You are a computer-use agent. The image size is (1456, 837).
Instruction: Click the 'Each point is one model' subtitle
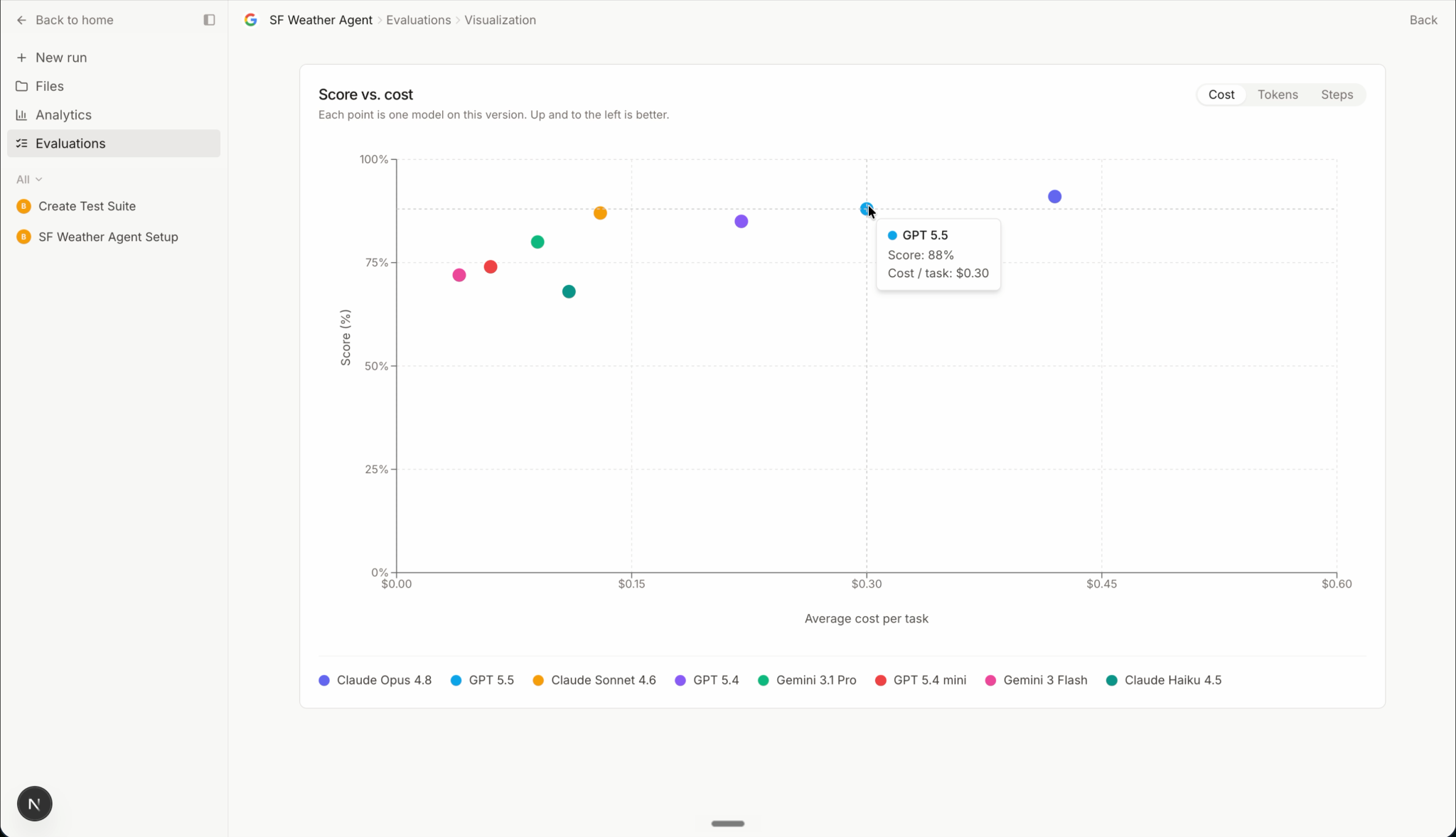click(x=493, y=114)
